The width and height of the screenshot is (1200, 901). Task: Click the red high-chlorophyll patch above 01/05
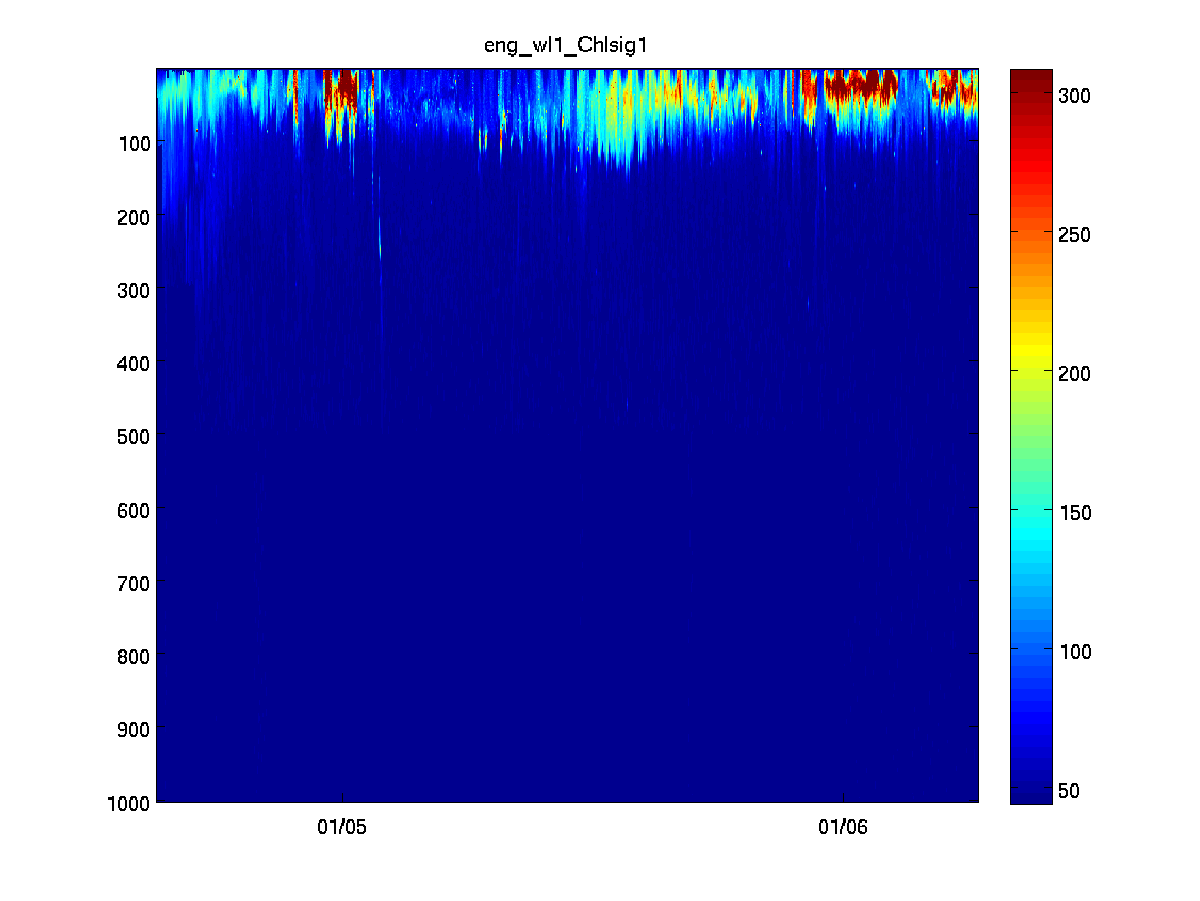coord(343,90)
